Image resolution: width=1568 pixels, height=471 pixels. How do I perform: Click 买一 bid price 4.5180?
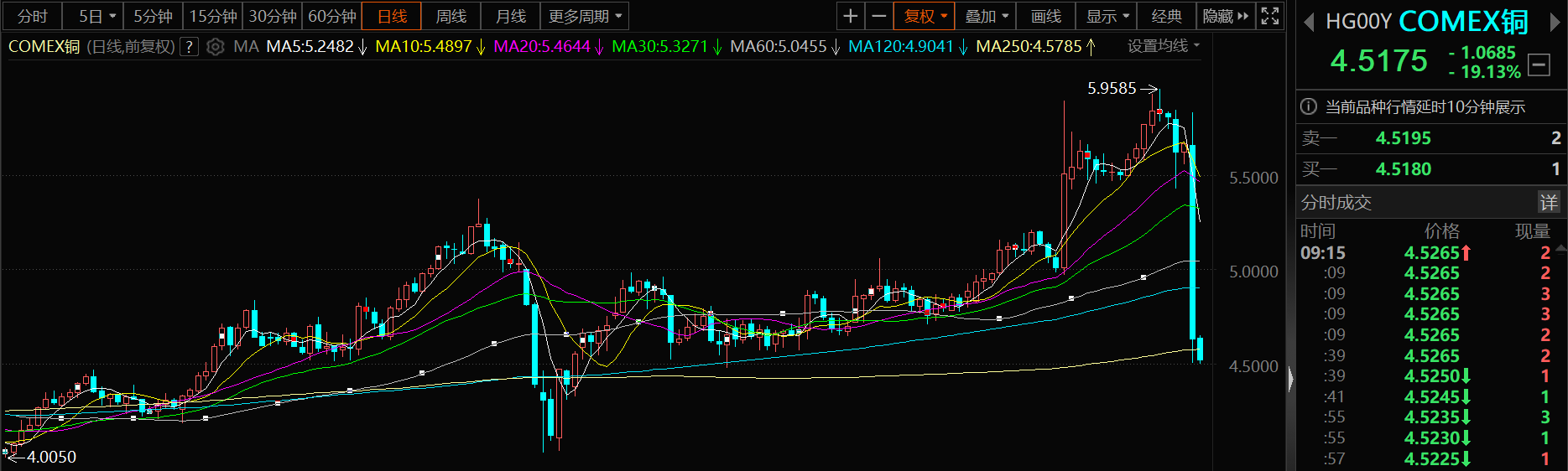pos(1403,169)
